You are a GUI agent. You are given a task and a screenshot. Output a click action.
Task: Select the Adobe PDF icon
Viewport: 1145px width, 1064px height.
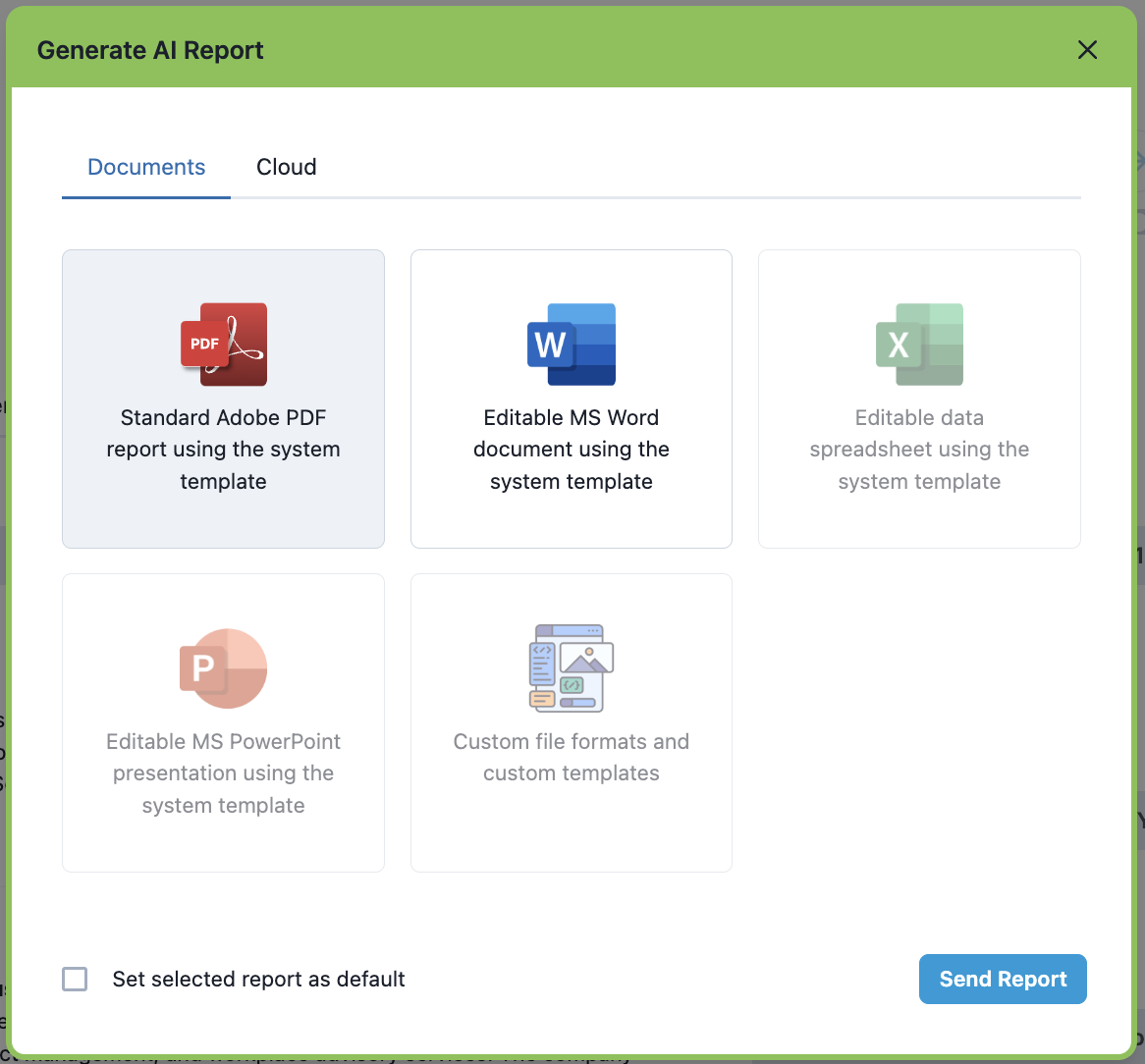pyautogui.click(x=224, y=345)
